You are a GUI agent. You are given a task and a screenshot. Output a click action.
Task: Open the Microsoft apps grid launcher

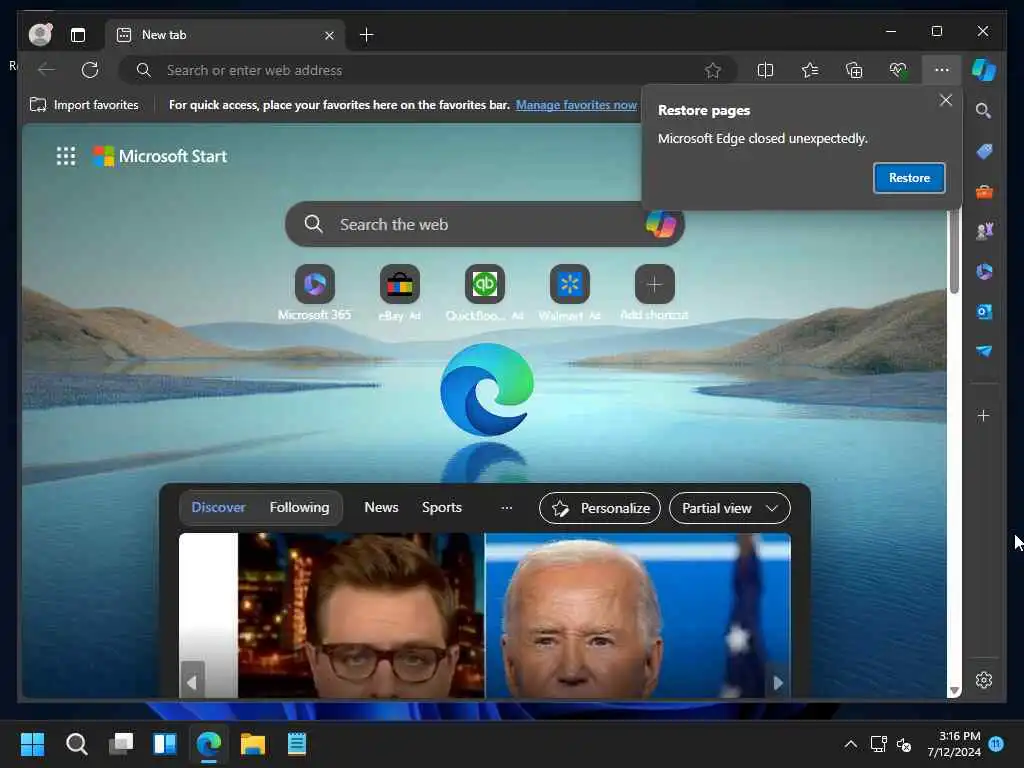click(65, 157)
